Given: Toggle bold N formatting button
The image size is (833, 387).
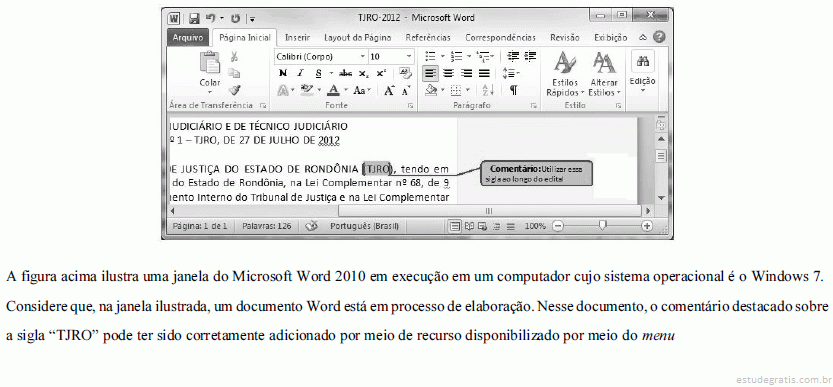Looking at the screenshot, I should click(283, 73).
